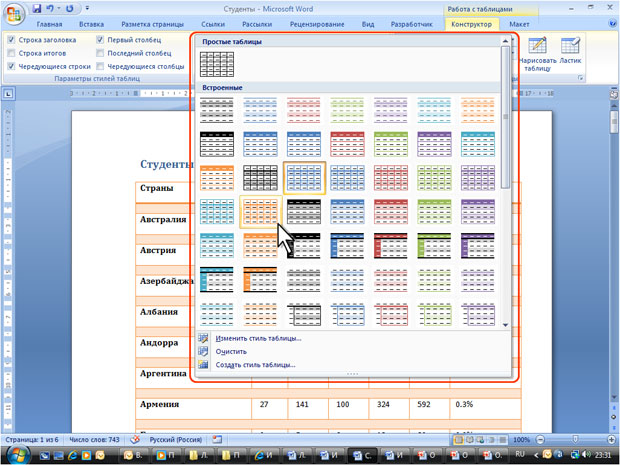Click the document scrollbar down arrow

click(x=614, y=397)
